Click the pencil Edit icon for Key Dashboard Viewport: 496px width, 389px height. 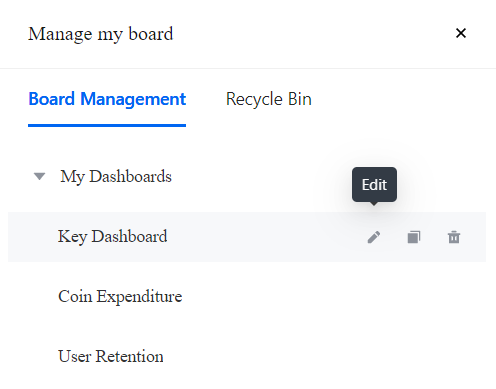click(x=374, y=237)
